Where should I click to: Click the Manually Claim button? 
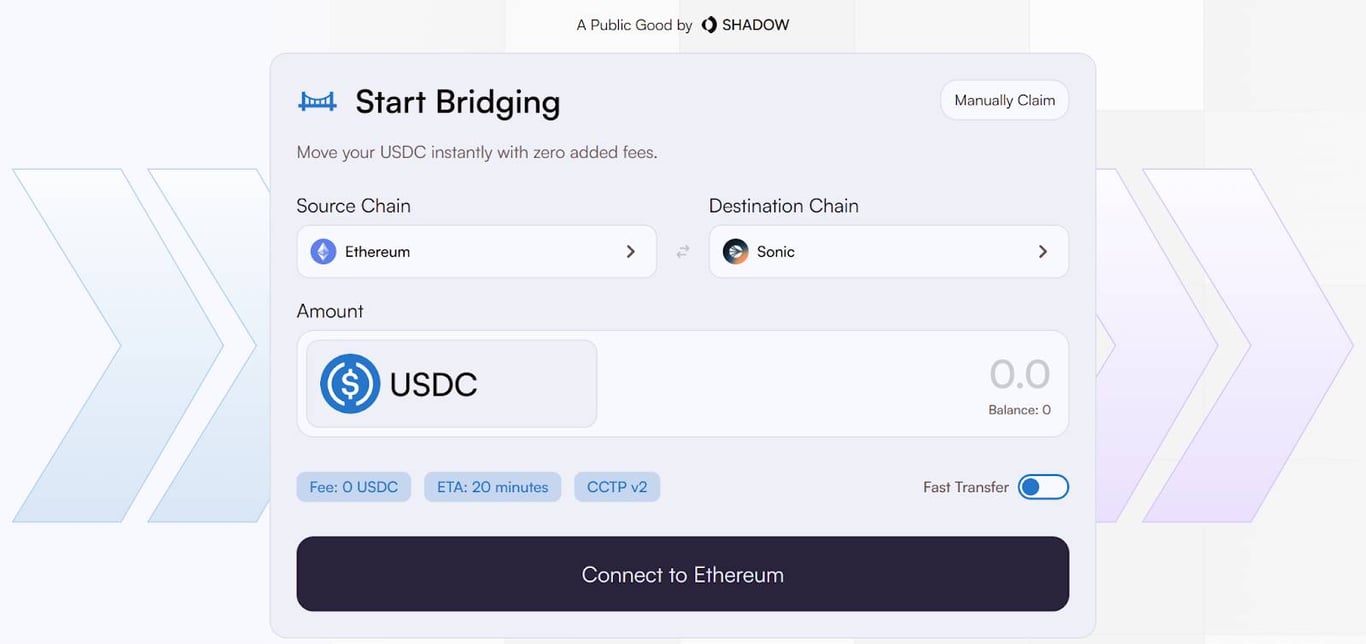1004,100
